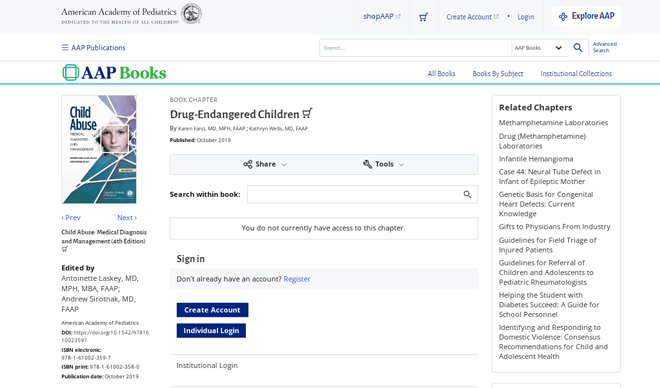Click author Karen Farst, MD, MPH, FAAP

tap(211, 129)
